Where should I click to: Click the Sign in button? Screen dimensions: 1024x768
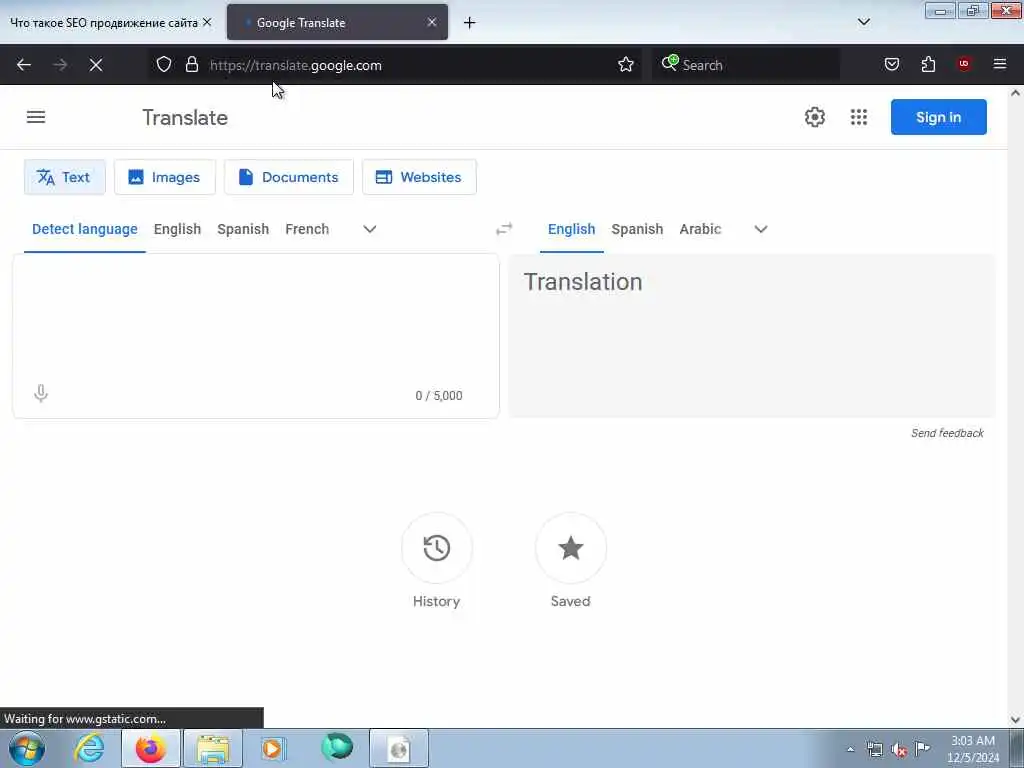(x=938, y=117)
